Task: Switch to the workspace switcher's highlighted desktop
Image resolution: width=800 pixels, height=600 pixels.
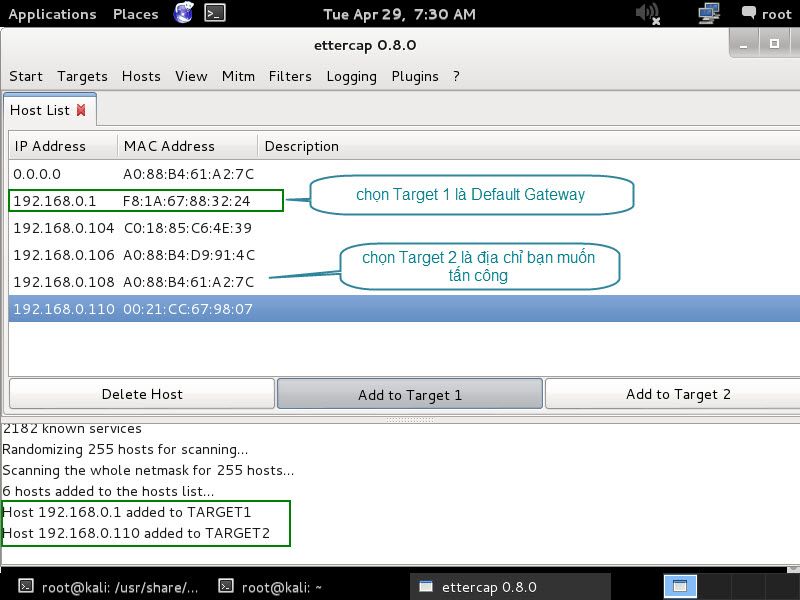Action: (x=680, y=586)
